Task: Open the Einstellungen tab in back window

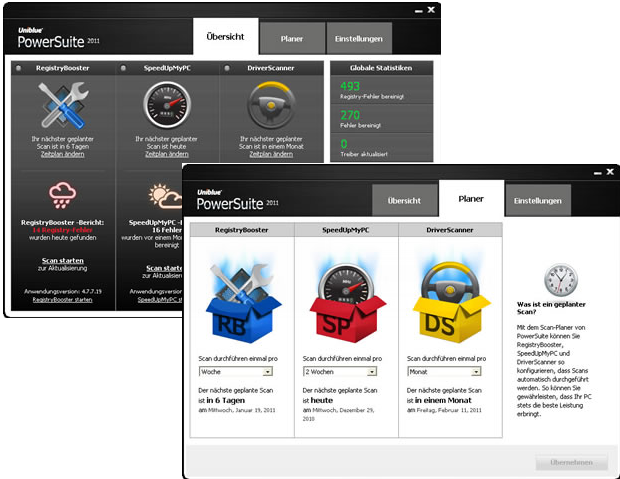Action: (359, 38)
